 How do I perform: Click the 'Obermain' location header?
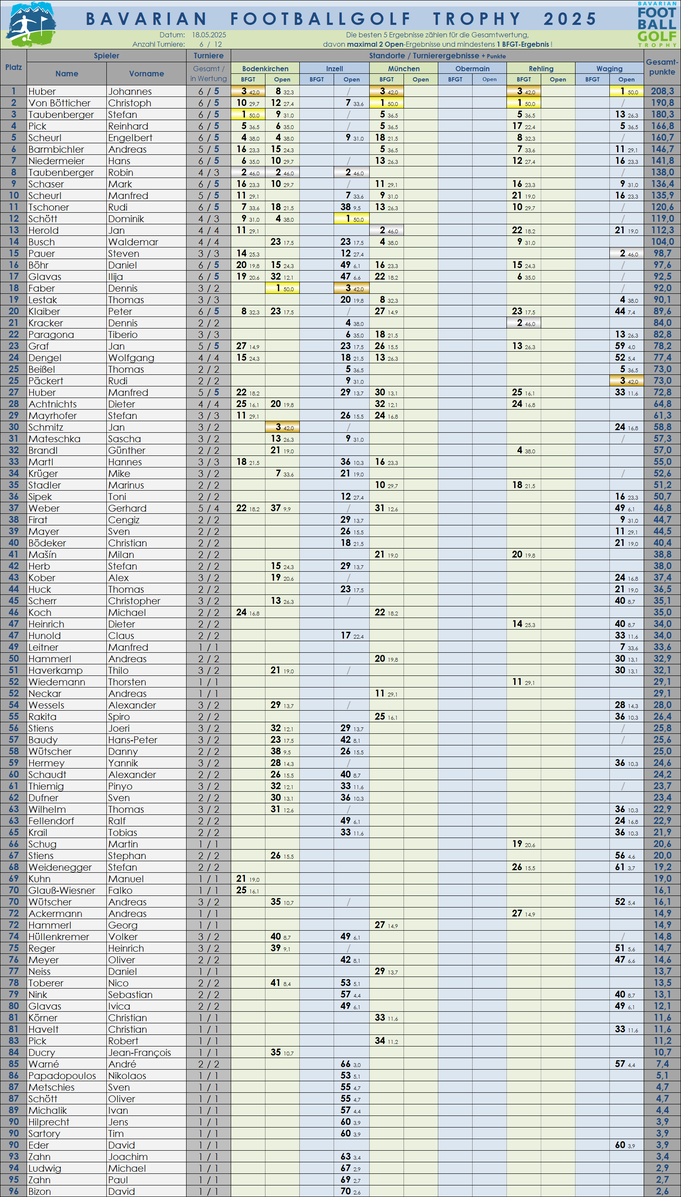click(472, 68)
